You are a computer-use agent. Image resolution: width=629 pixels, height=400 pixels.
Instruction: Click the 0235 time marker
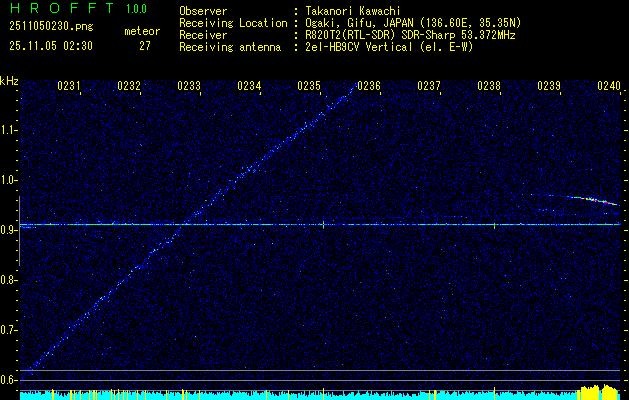[x=308, y=86]
